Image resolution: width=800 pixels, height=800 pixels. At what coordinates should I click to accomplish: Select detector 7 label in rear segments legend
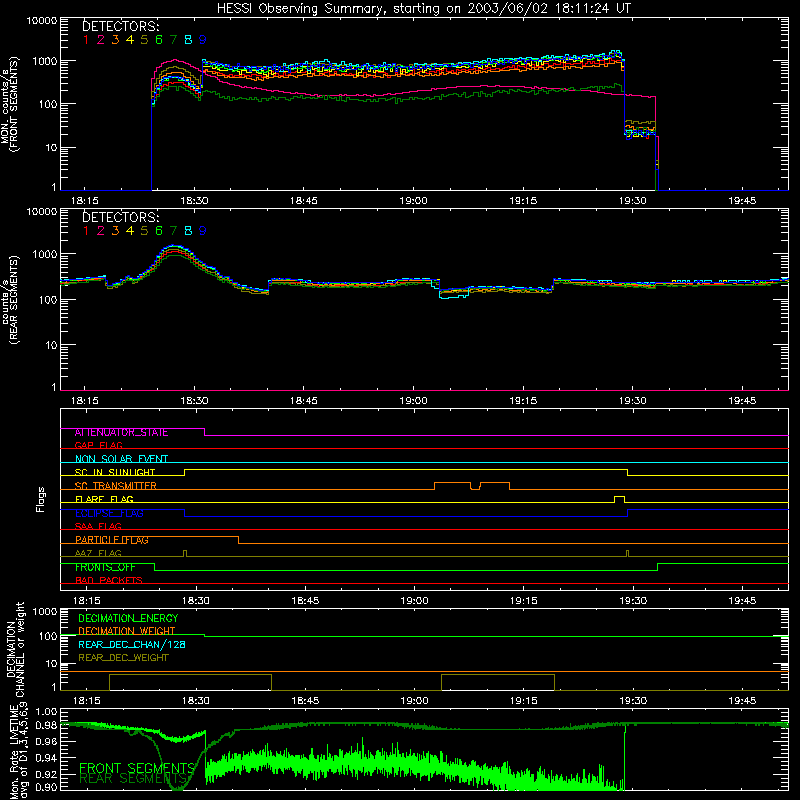[173, 231]
